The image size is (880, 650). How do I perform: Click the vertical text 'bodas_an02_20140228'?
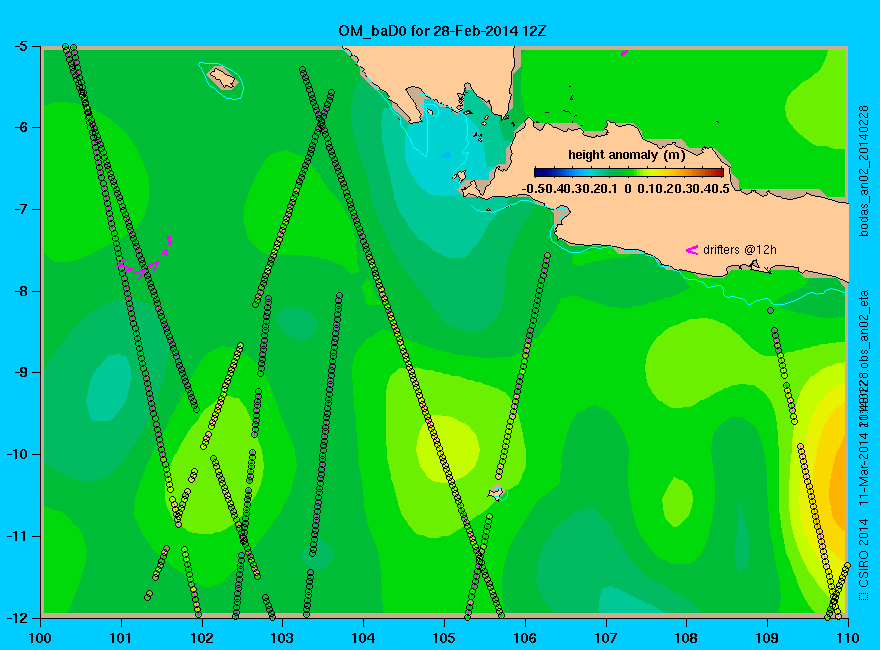point(864,170)
